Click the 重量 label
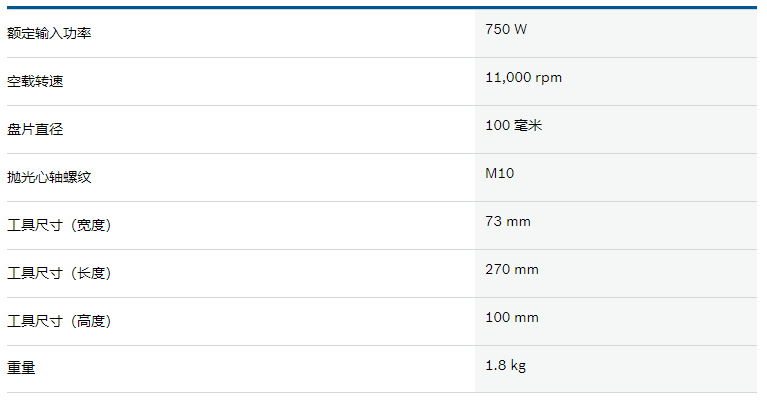This screenshot has height=405, width=767. coord(21,367)
